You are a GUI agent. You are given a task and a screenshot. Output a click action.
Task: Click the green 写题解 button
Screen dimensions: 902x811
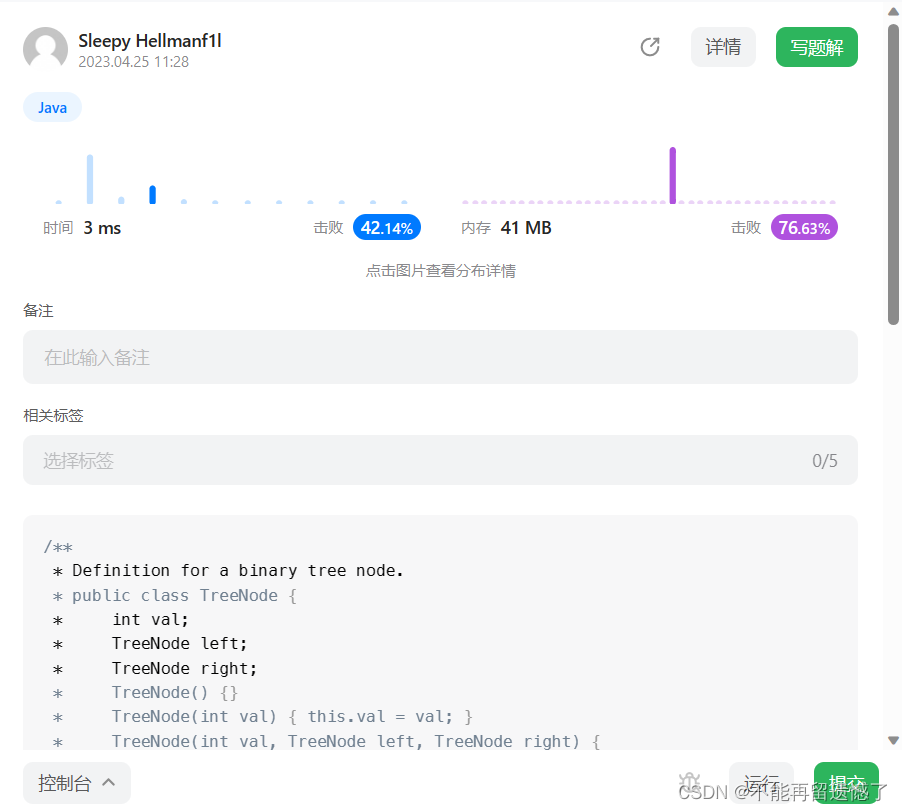pyautogui.click(x=816, y=47)
